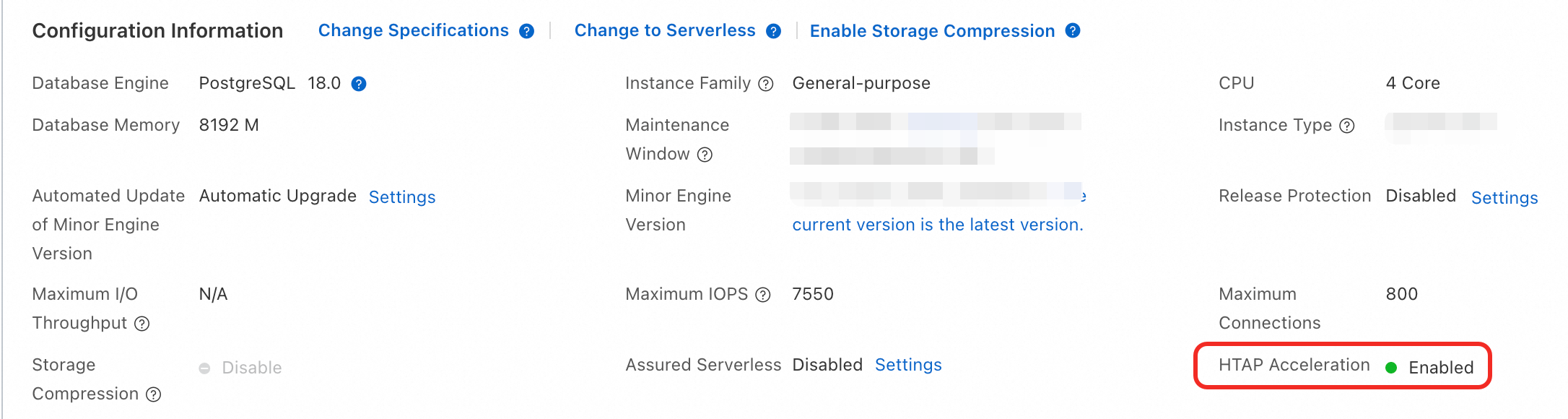
Task: Click the green HTAP Acceleration Enabled indicator
Action: pyautogui.click(x=1430, y=368)
